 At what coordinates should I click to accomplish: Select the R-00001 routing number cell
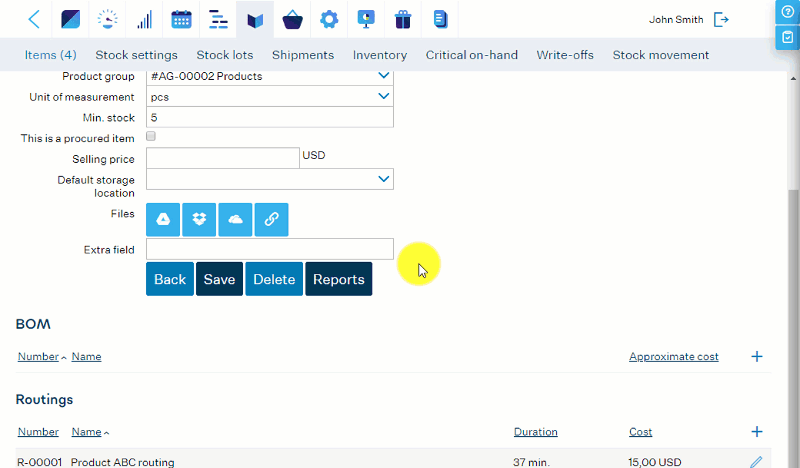point(39,462)
